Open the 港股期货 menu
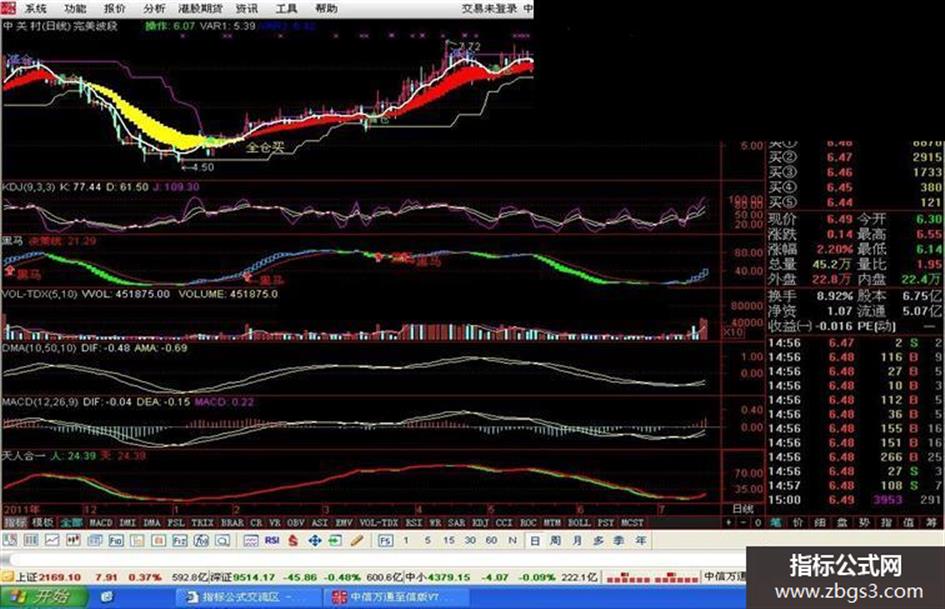 click(x=201, y=8)
